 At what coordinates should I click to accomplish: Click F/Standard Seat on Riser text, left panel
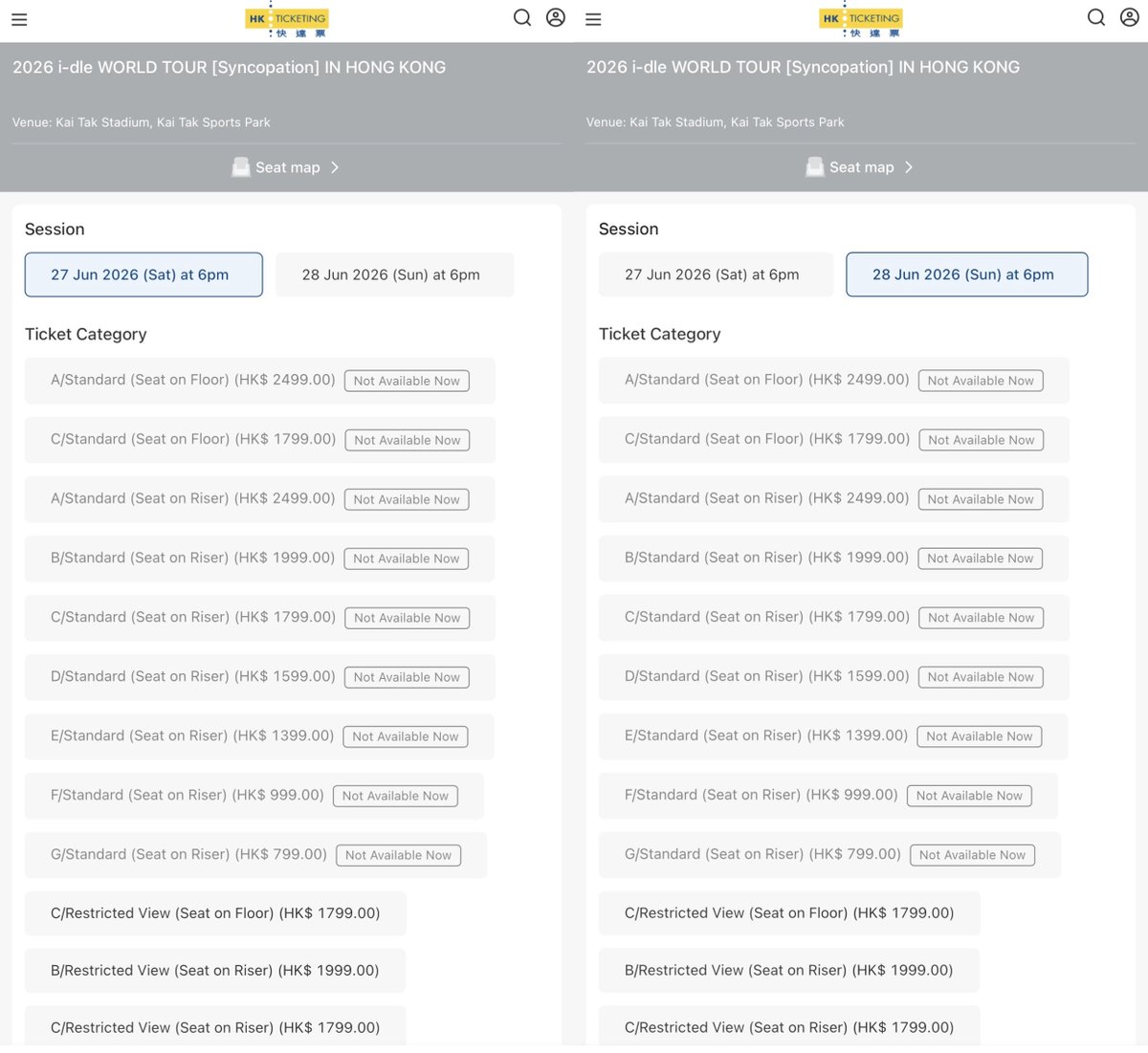(188, 795)
